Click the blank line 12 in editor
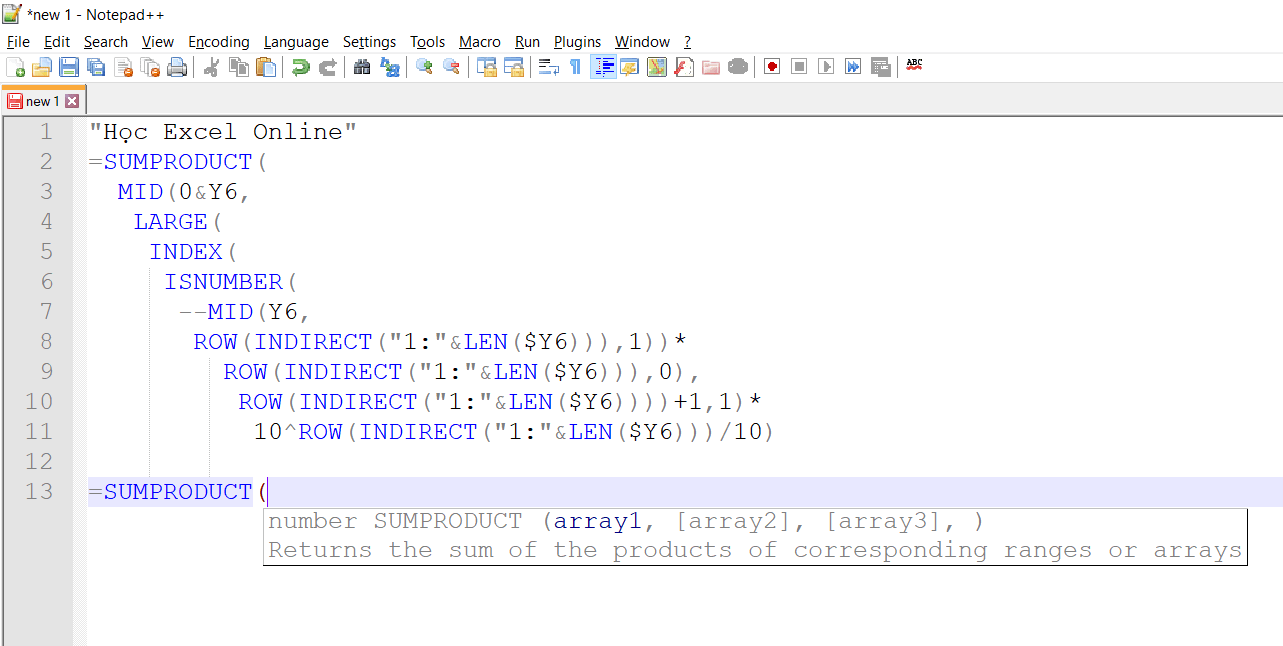1283x646 pixels. coord(685,461)
